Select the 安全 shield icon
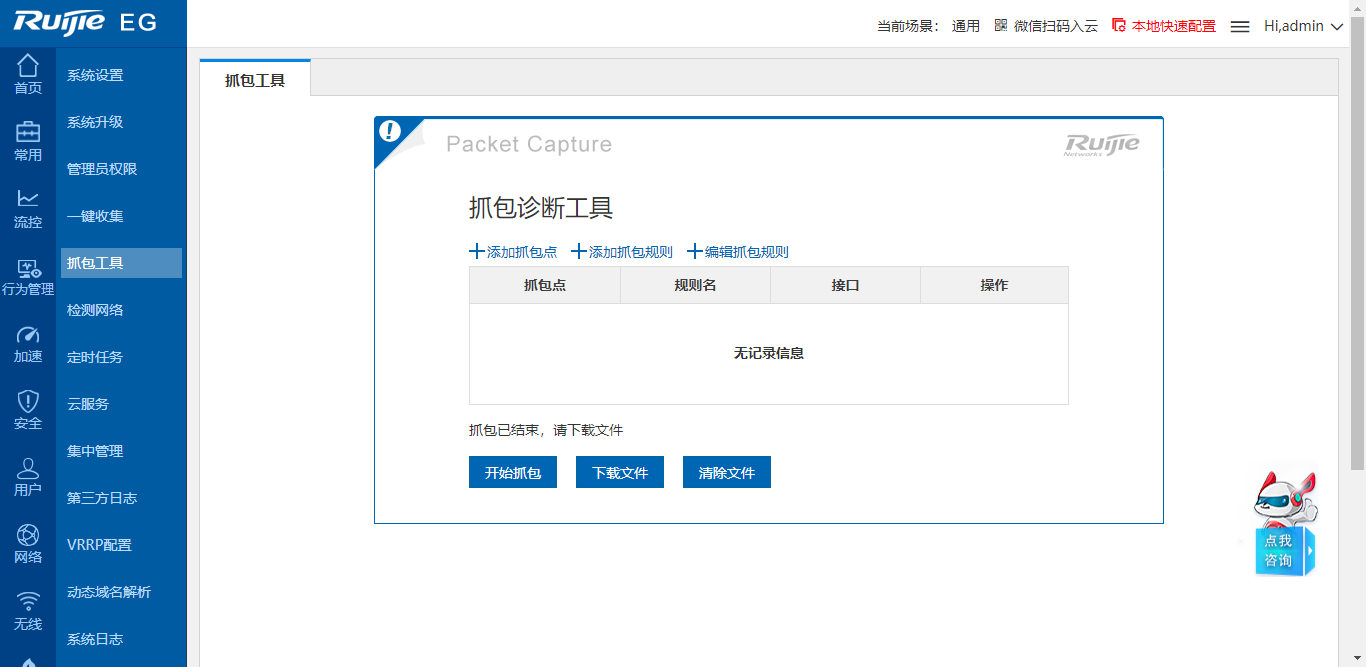This screenshot has height=667, width=1366. tap(28, 403)
